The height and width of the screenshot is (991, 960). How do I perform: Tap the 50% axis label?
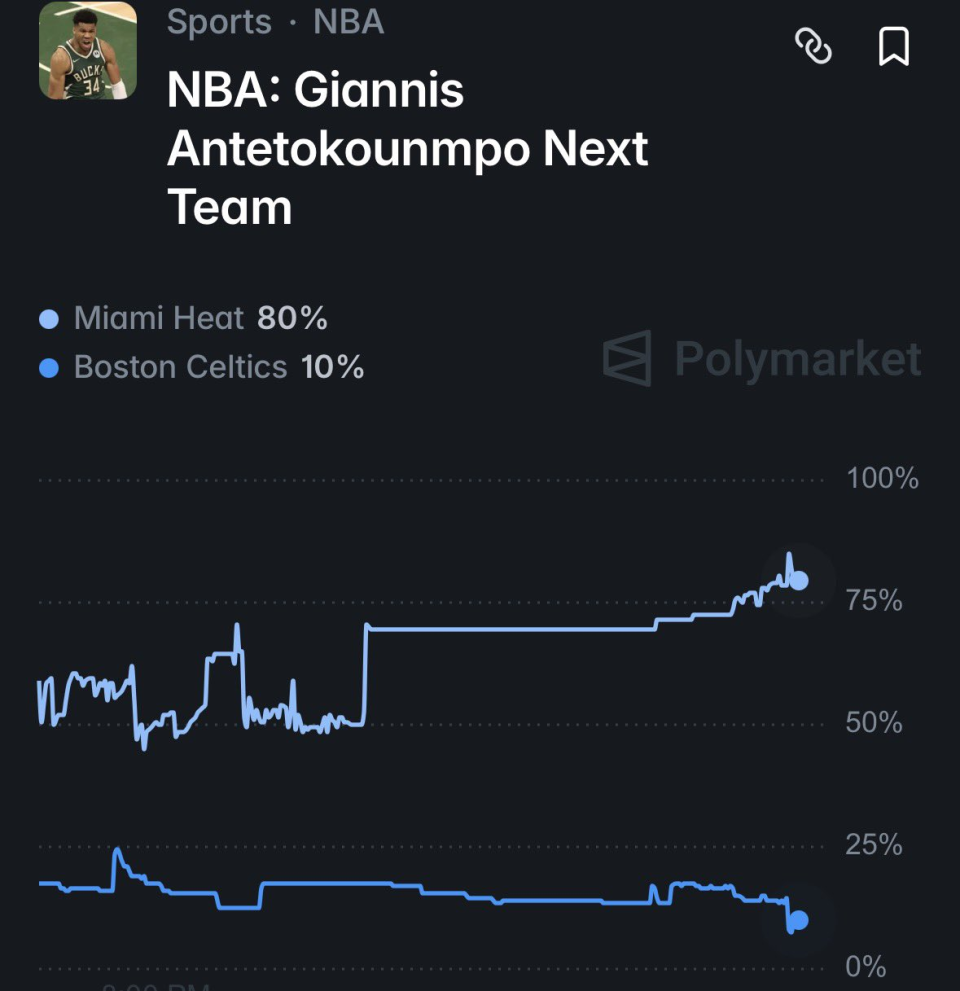point(874,722)
